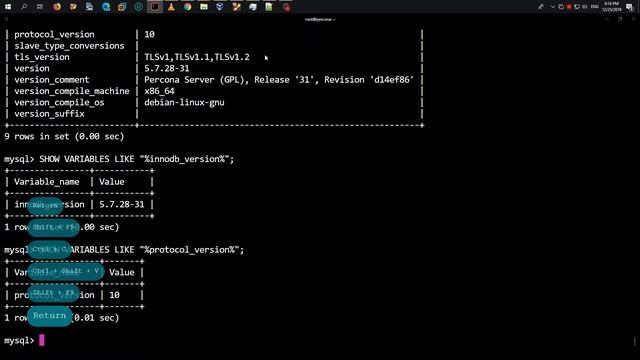640x360 pixels.
Task: Open the monitor icon left of blue globe
Action: pos(89,7)
